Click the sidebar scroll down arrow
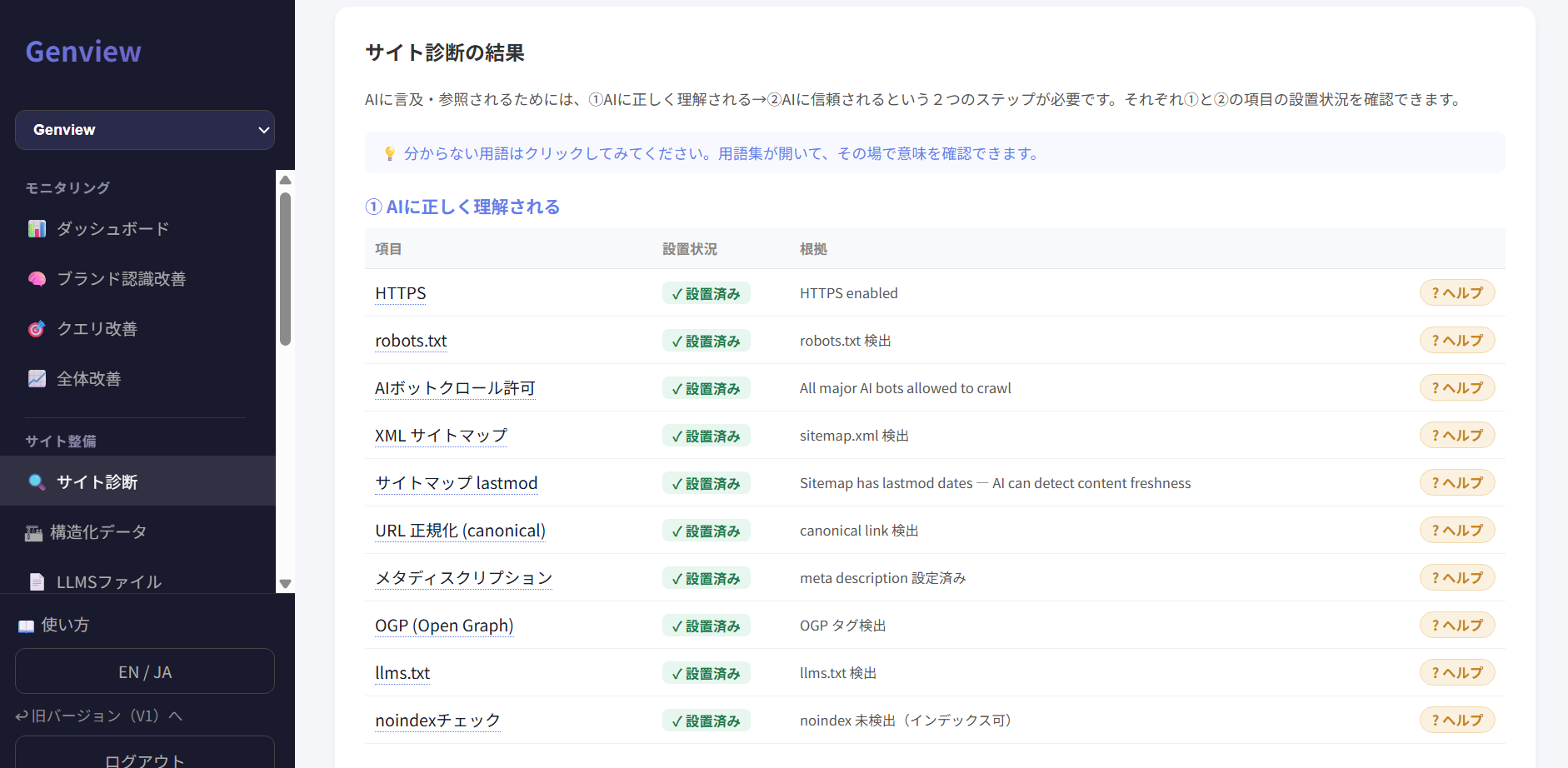Viewport: 1568px width, 768px height. (285, 584)
